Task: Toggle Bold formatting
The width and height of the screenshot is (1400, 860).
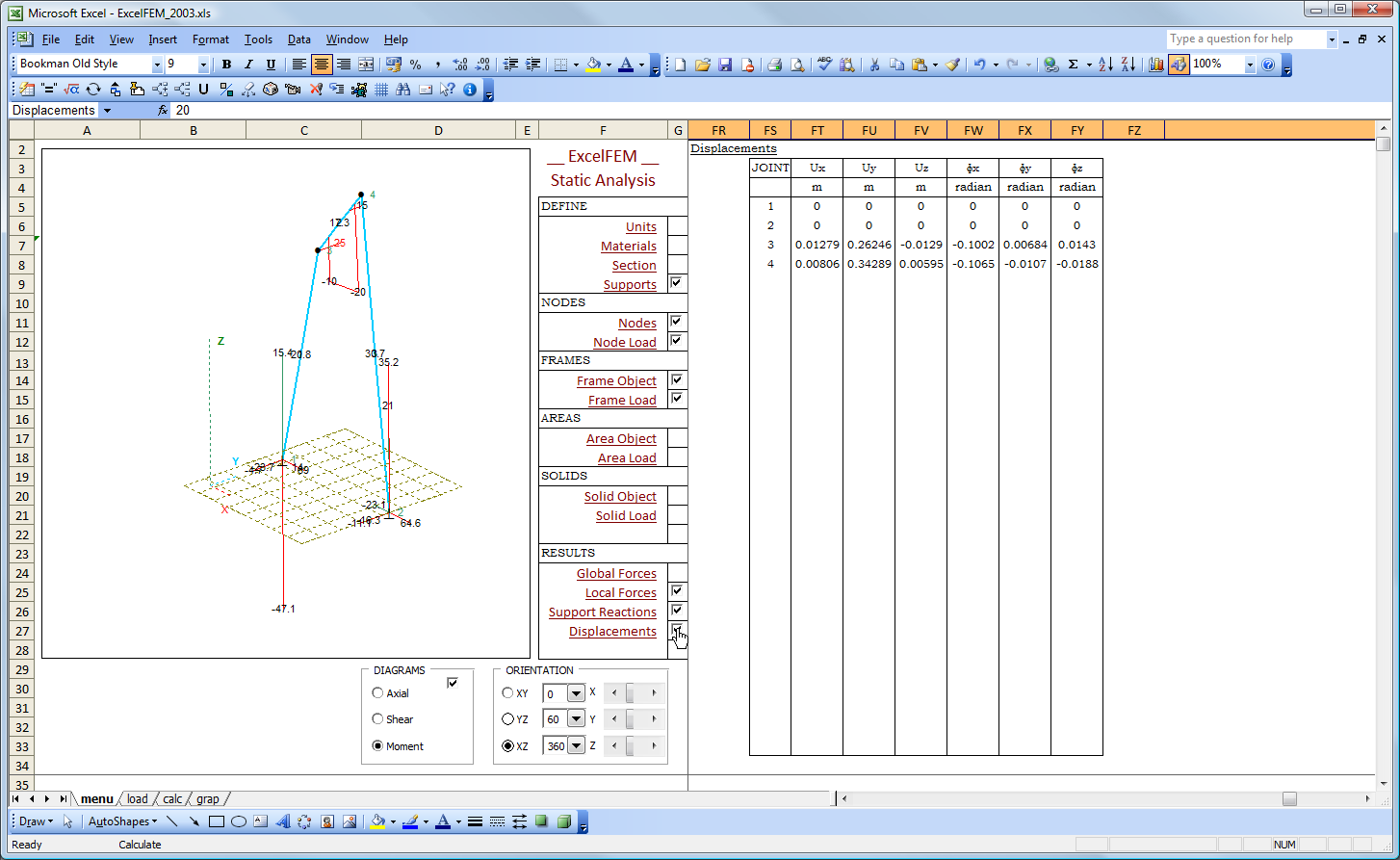Action: pyautogui.click(x=226, y=65)
